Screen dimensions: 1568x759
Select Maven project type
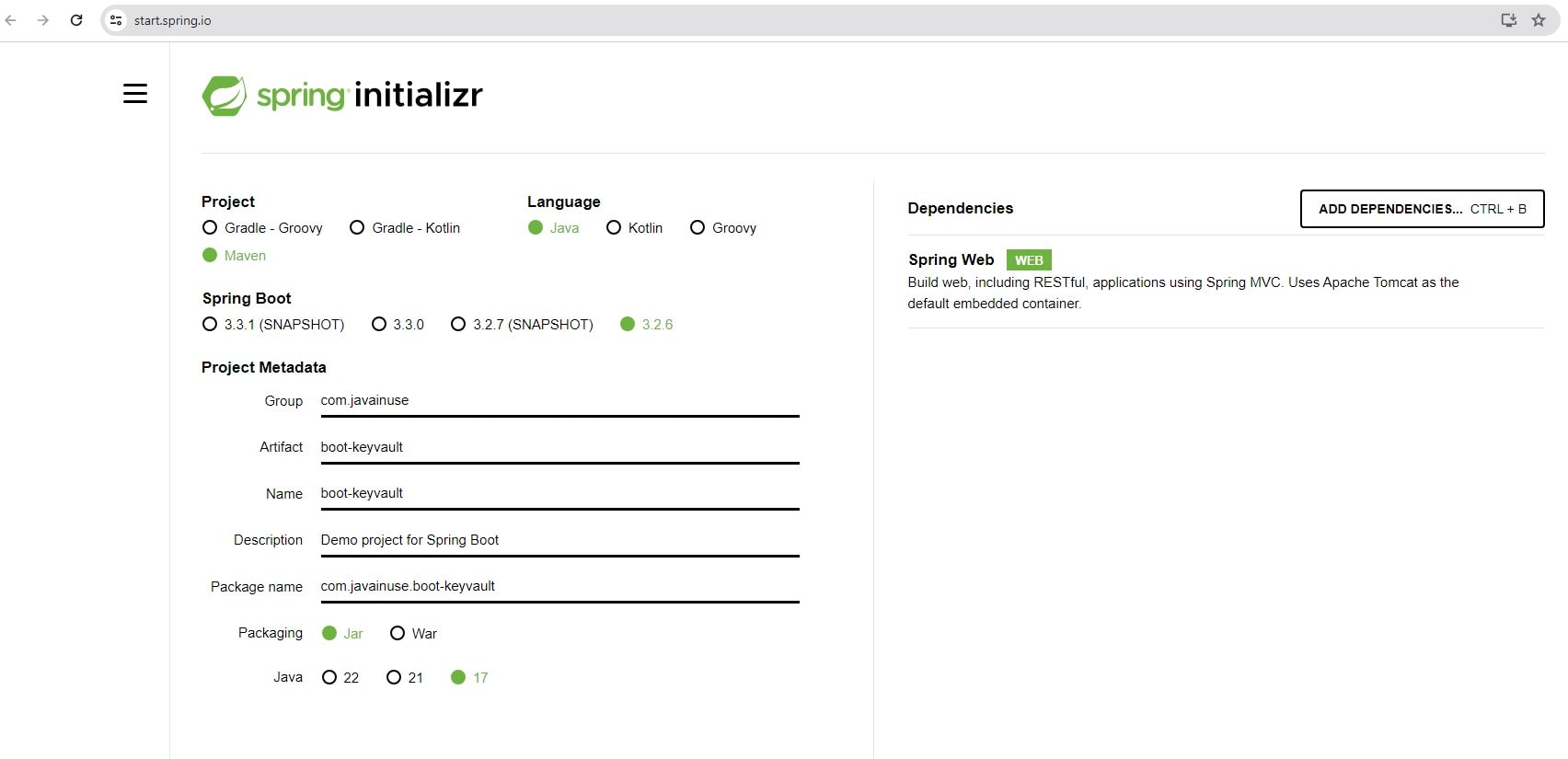click(x=235, y=255)
